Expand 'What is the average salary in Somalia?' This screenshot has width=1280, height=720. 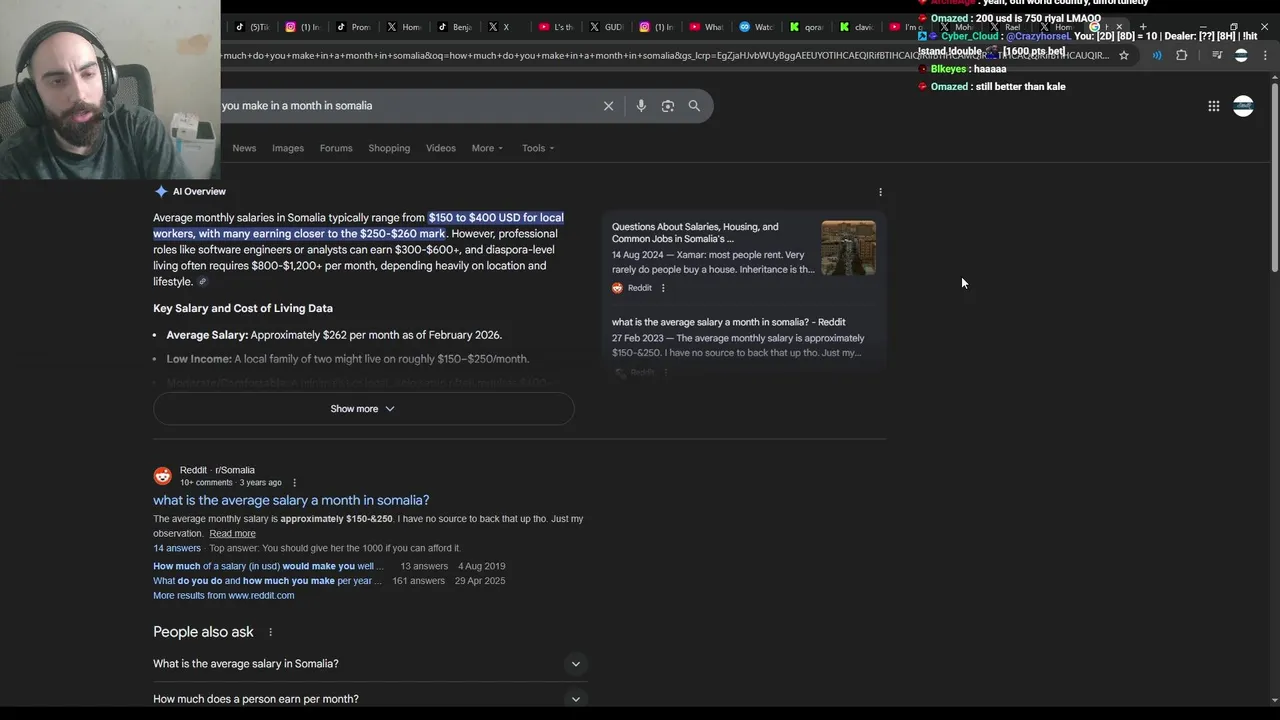[x=370, y=664]
